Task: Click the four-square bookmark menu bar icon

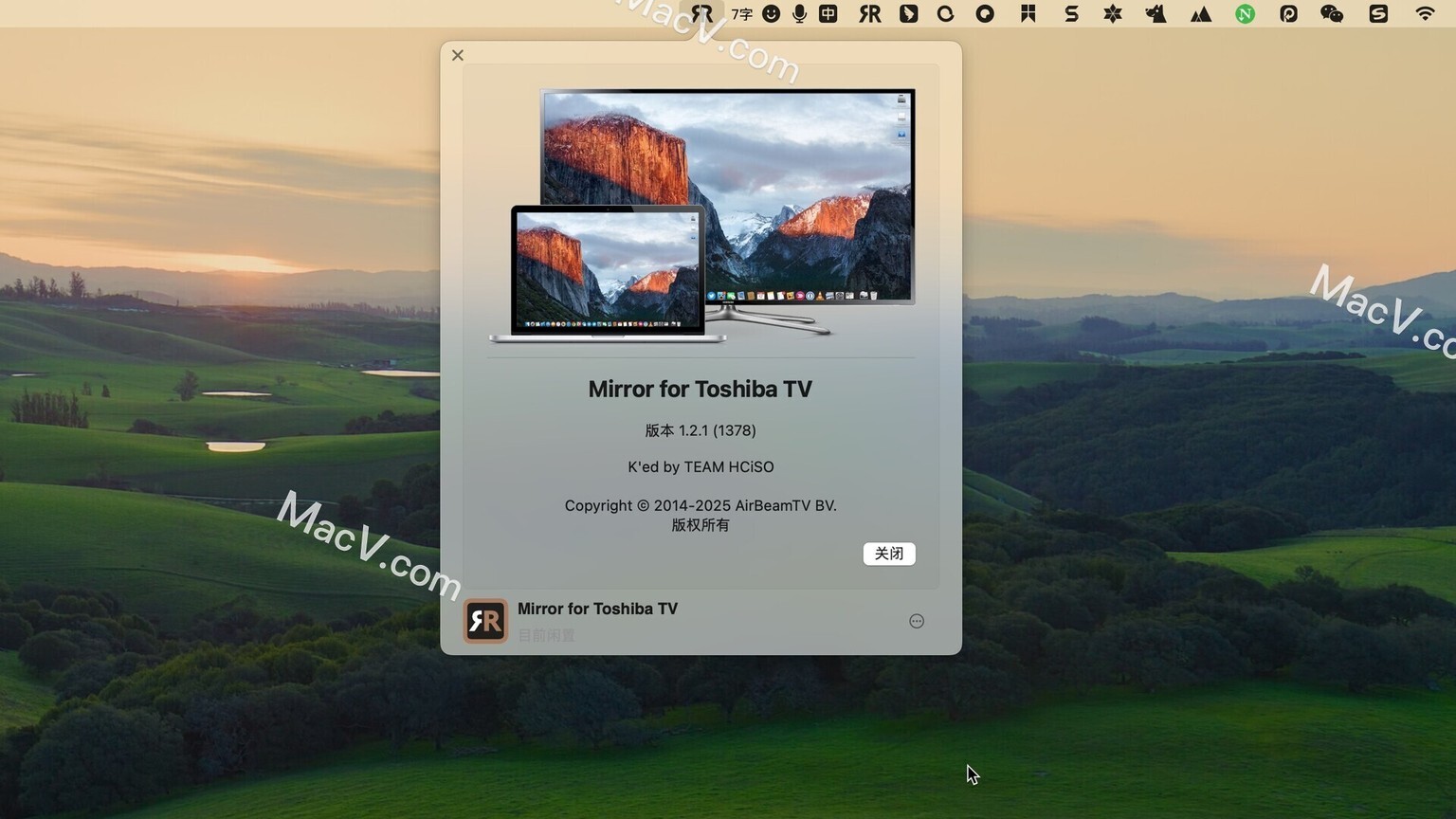Action: pyautogui.click(x=1028, y=13)
